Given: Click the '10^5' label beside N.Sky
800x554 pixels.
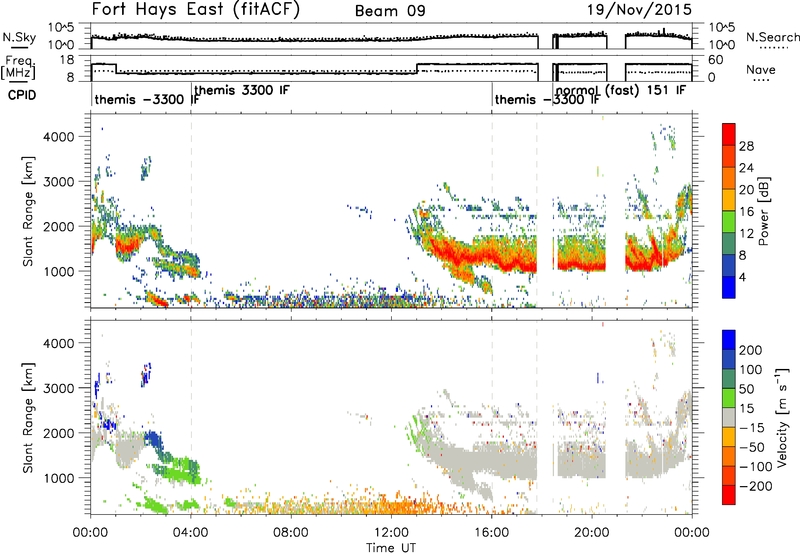Looking at the screenshot, I should 61,28.
